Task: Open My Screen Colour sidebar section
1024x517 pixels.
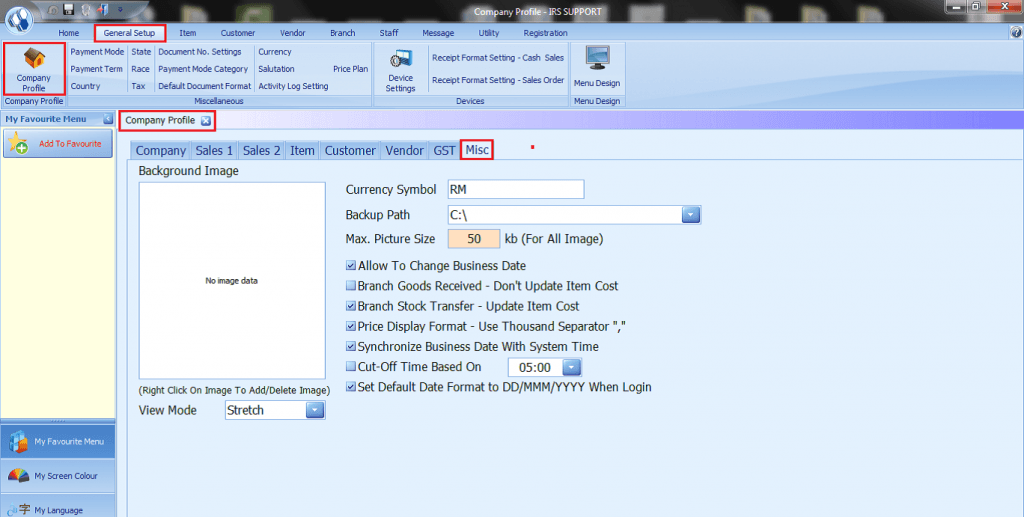Action: coord(57,476)
